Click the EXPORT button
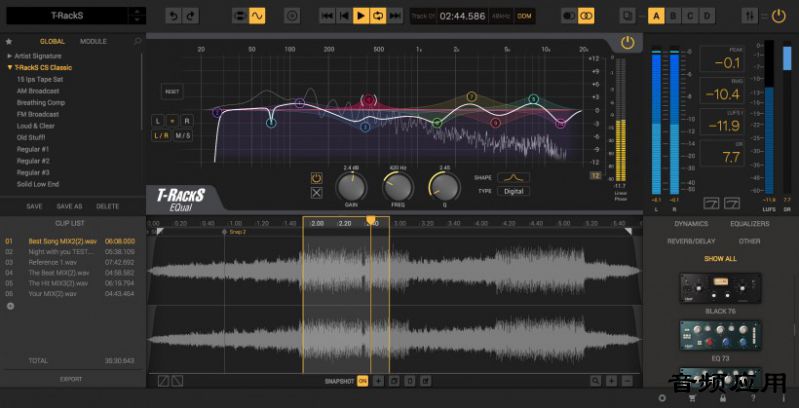Viewport: 799px width, 408px height. 71,379
